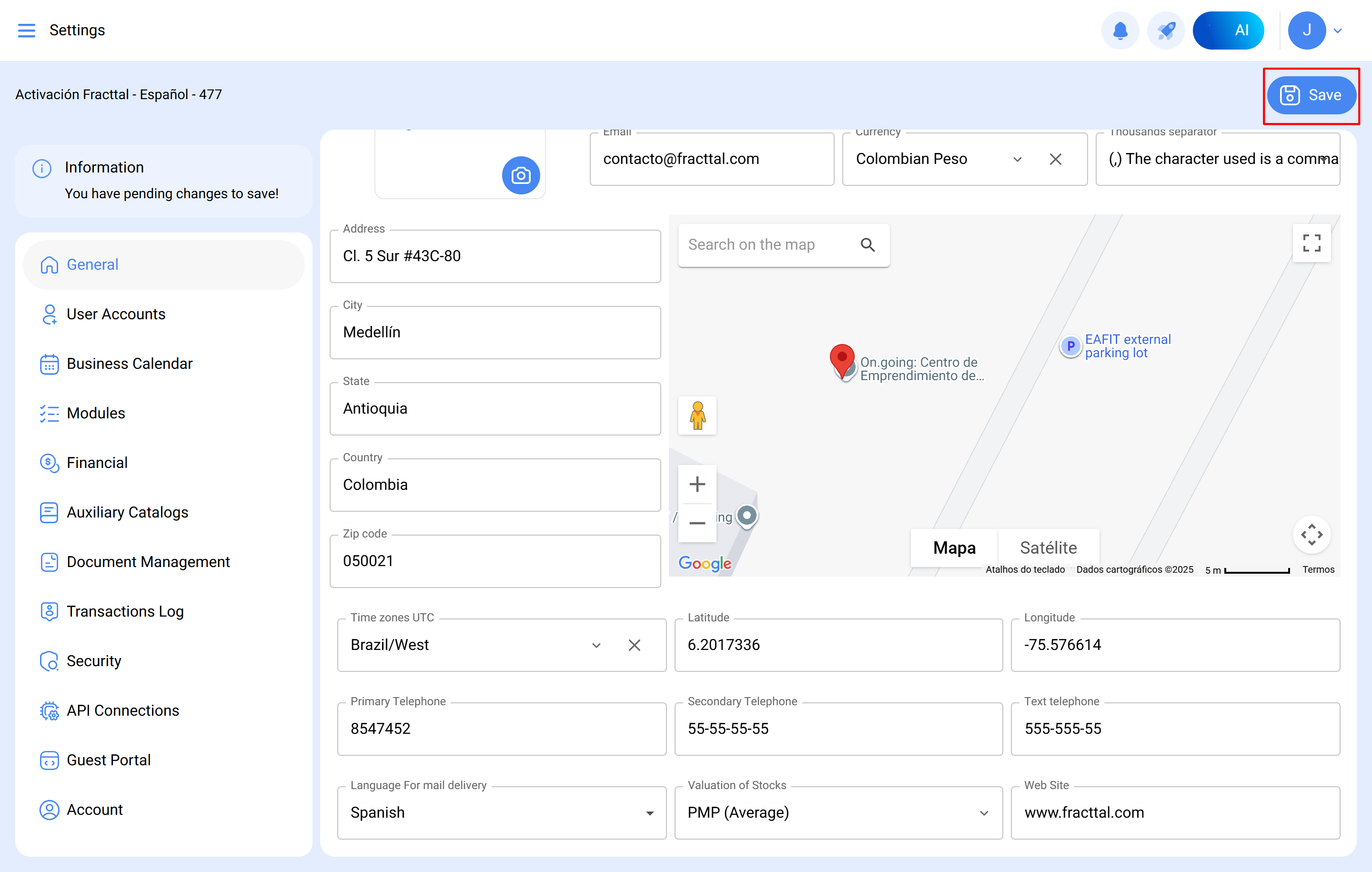The image size is (1372, 872).
Task: Open the hamburger navigation menu
Action: click(26, 30)
